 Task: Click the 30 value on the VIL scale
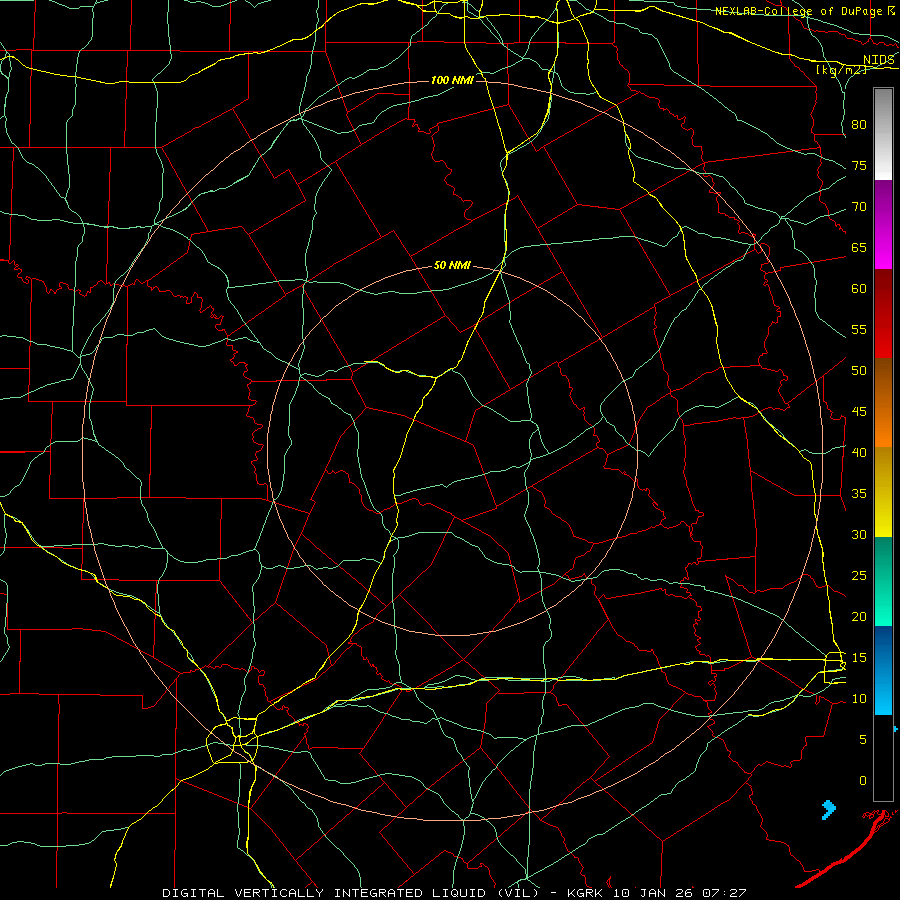[859, 534]
